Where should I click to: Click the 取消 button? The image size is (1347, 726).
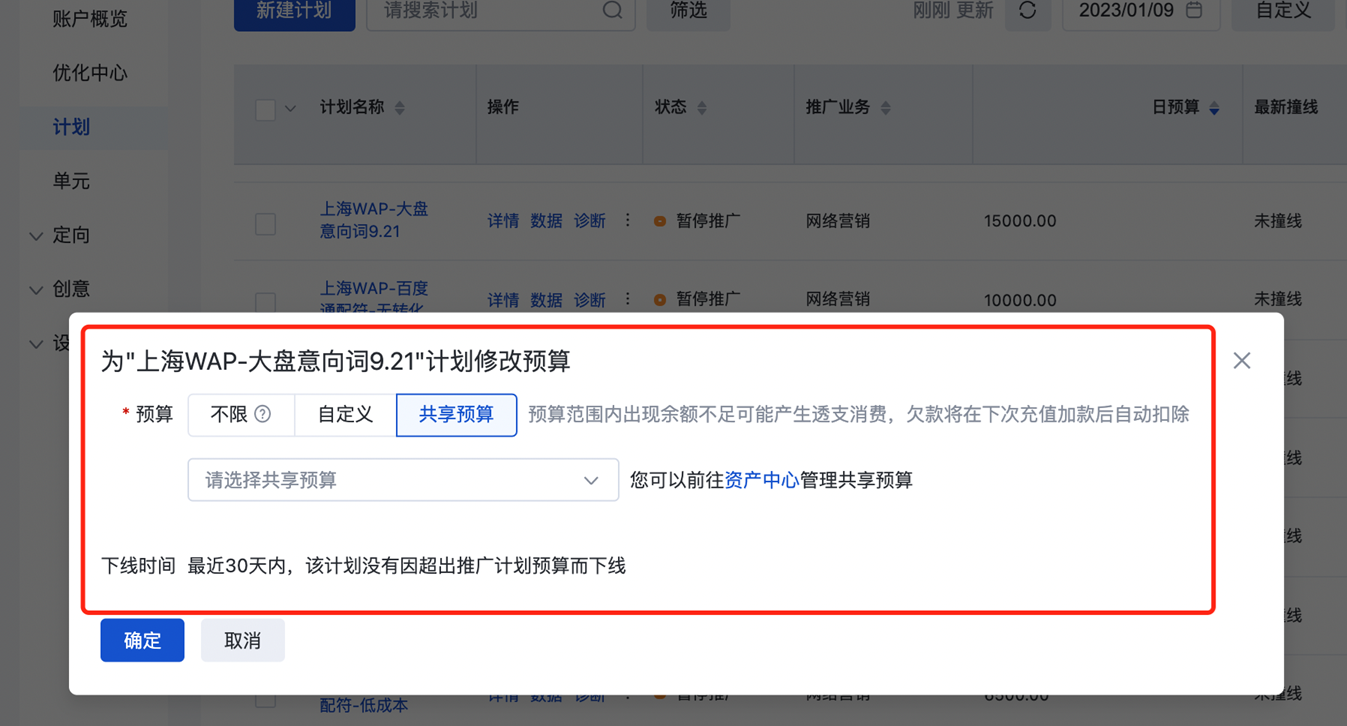(243, 640)
